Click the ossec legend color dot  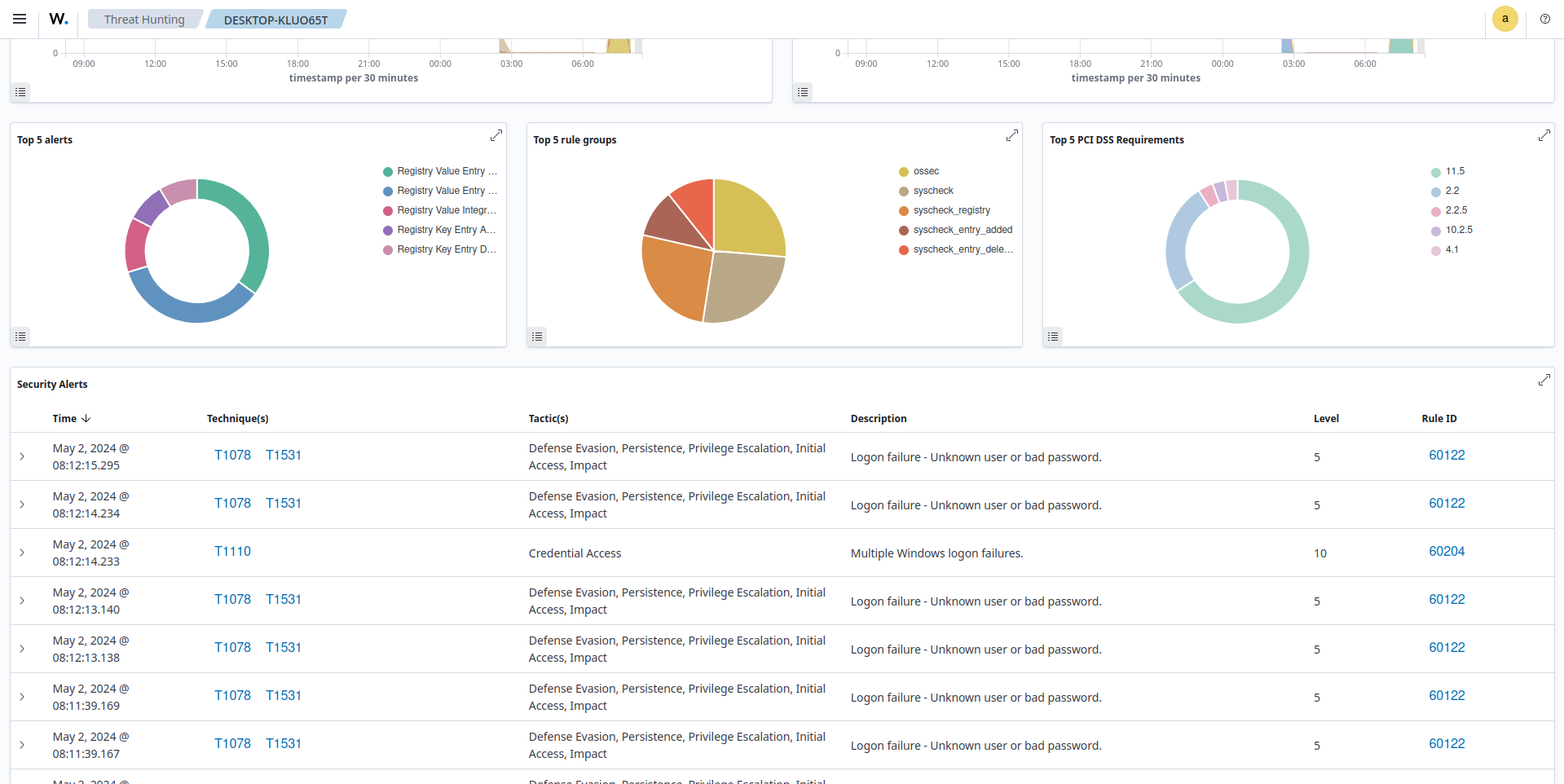pos(903,172)
